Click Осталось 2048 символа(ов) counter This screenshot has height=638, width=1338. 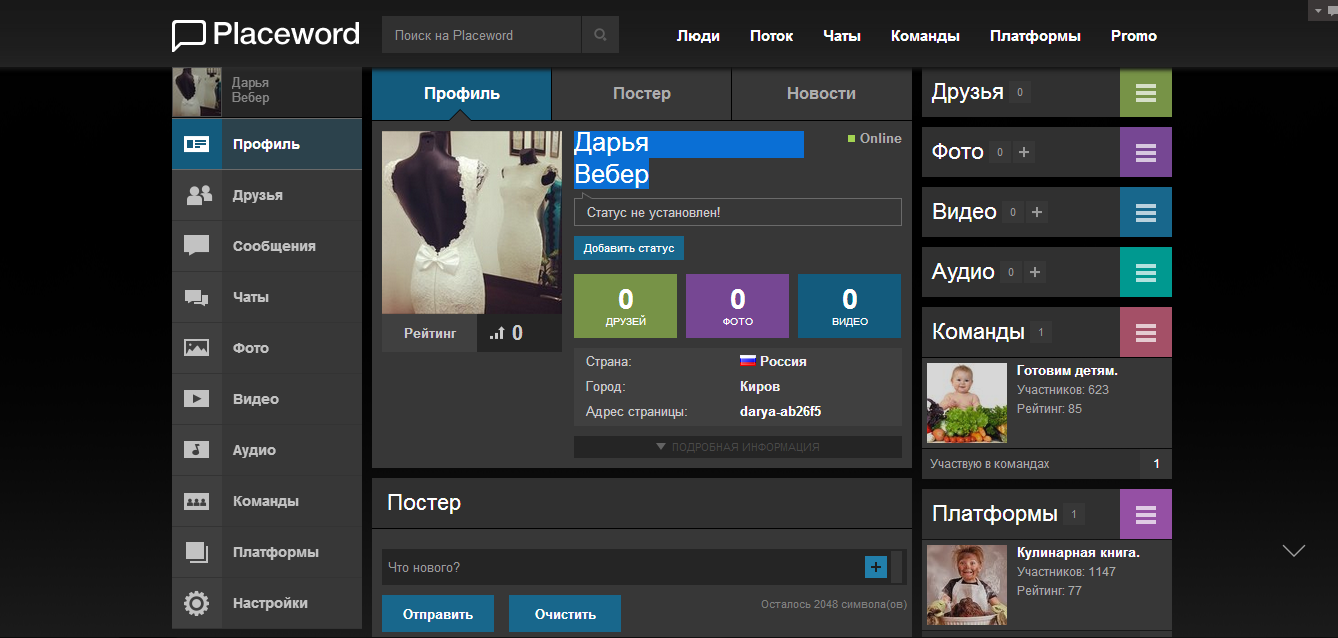click(x=834, y=604)
